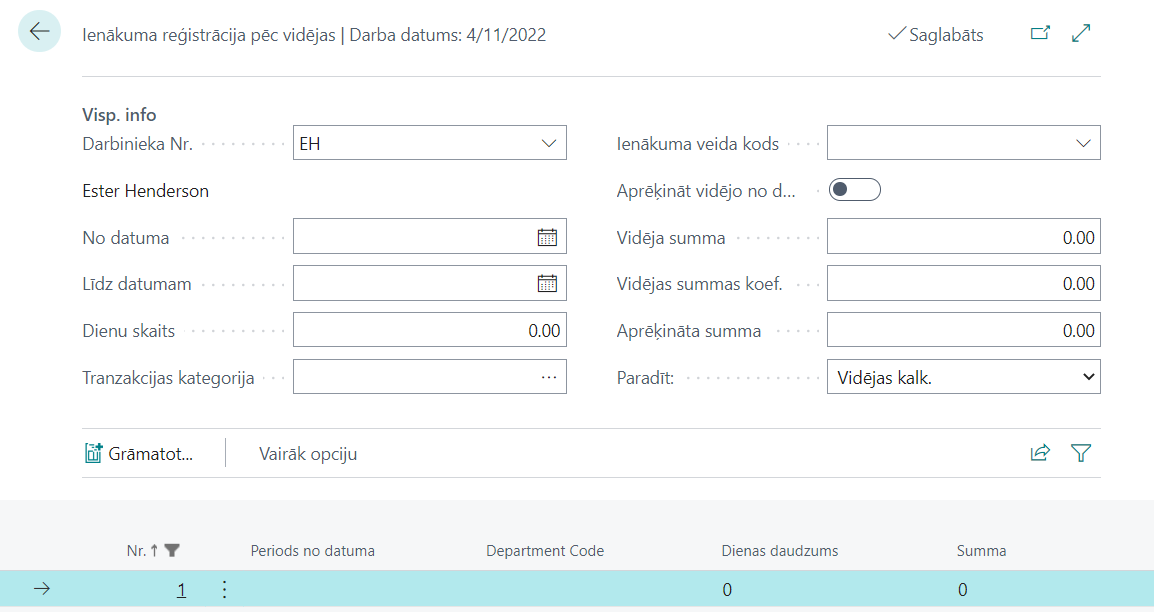Click the share icon in action bar
This screenshot has width=1154, height=612.
pyautogui.click(x=1040, y=453)
